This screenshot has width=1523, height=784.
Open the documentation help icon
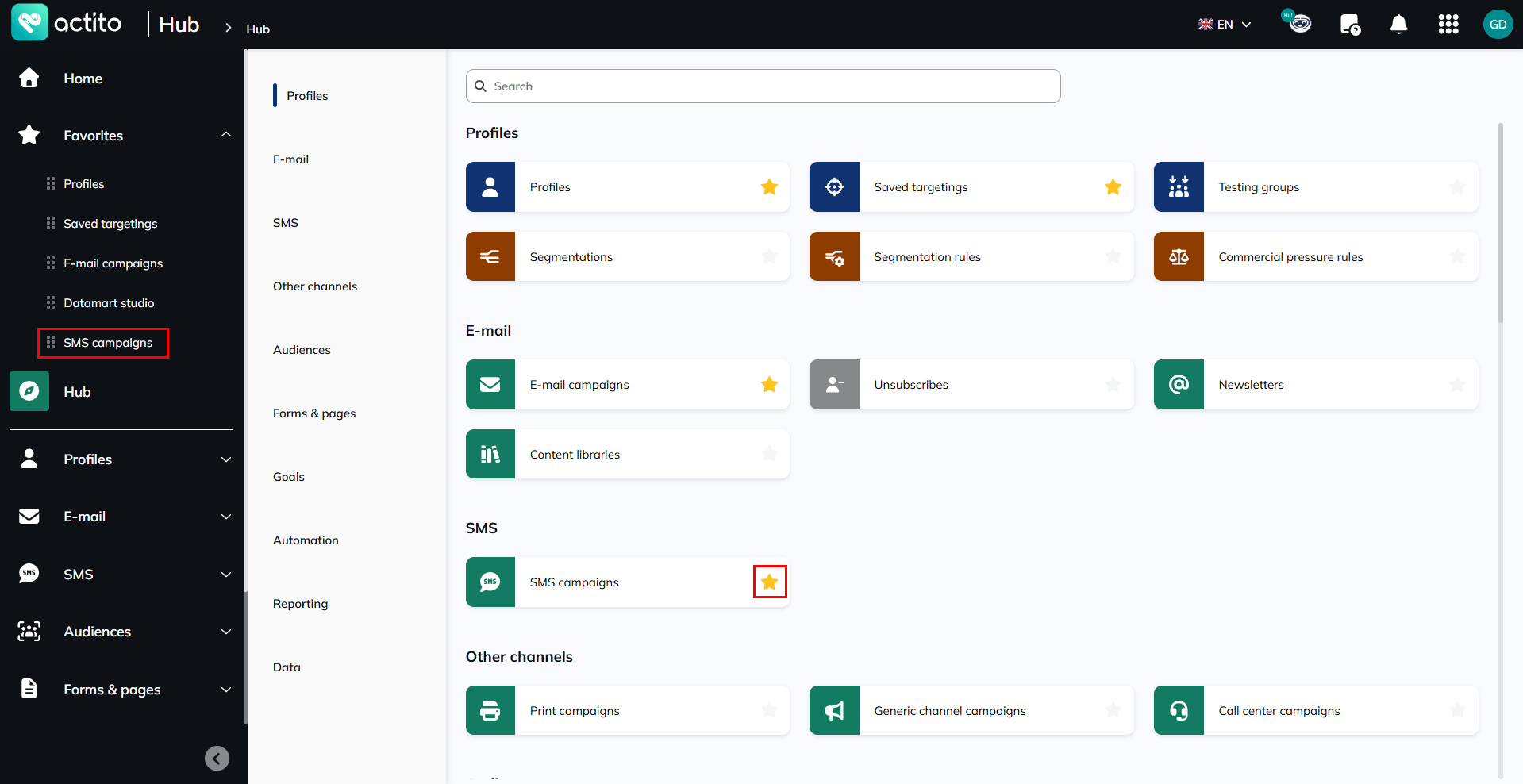1350,25
